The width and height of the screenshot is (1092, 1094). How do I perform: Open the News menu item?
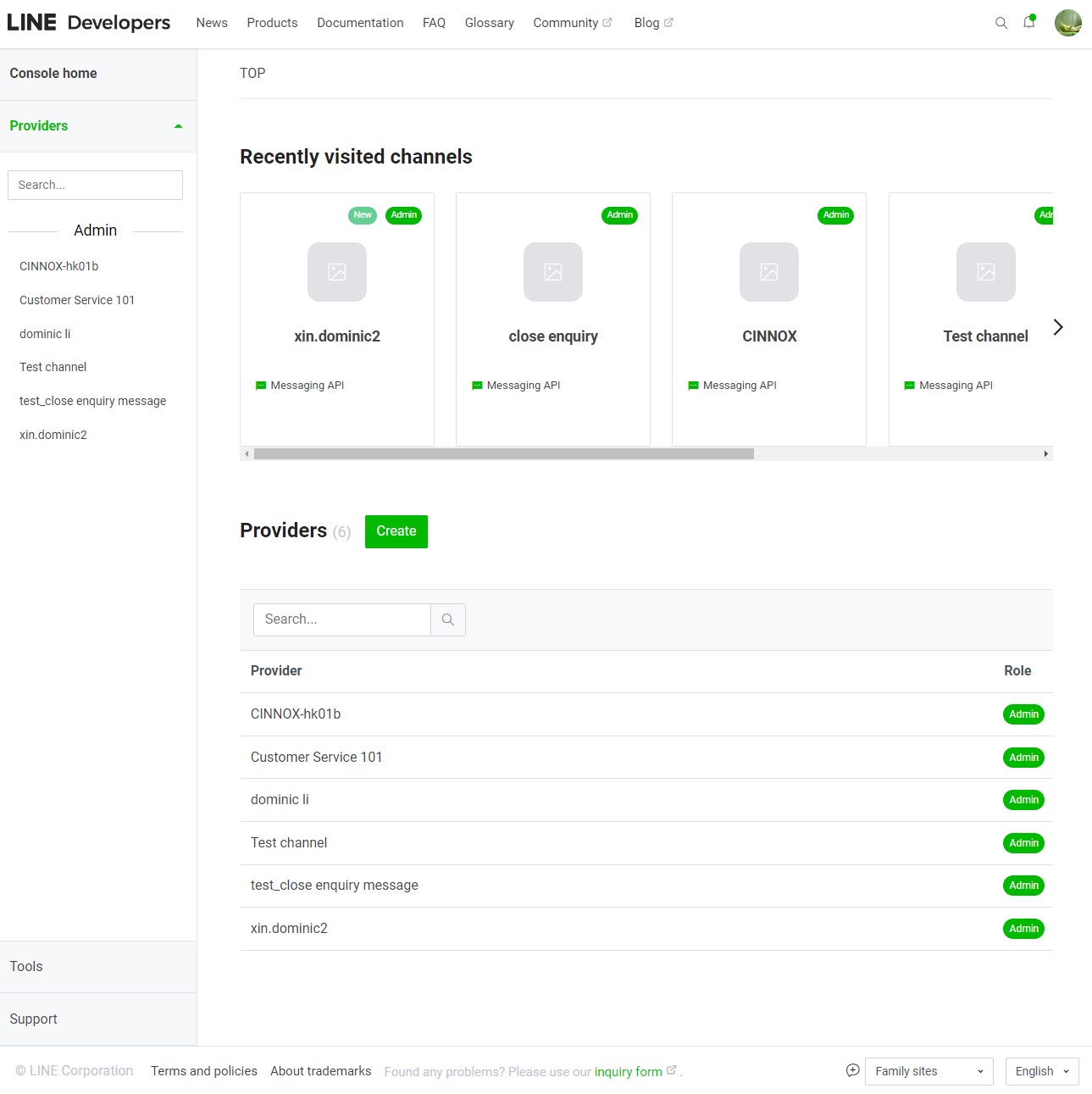point(212,23)
